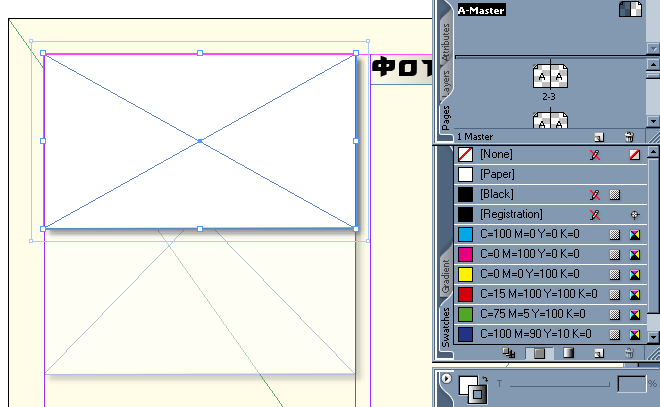Viewport: 660px width, 407px height.
Task: Create new swatch in Swatches panel
Action: coord(599,353)
